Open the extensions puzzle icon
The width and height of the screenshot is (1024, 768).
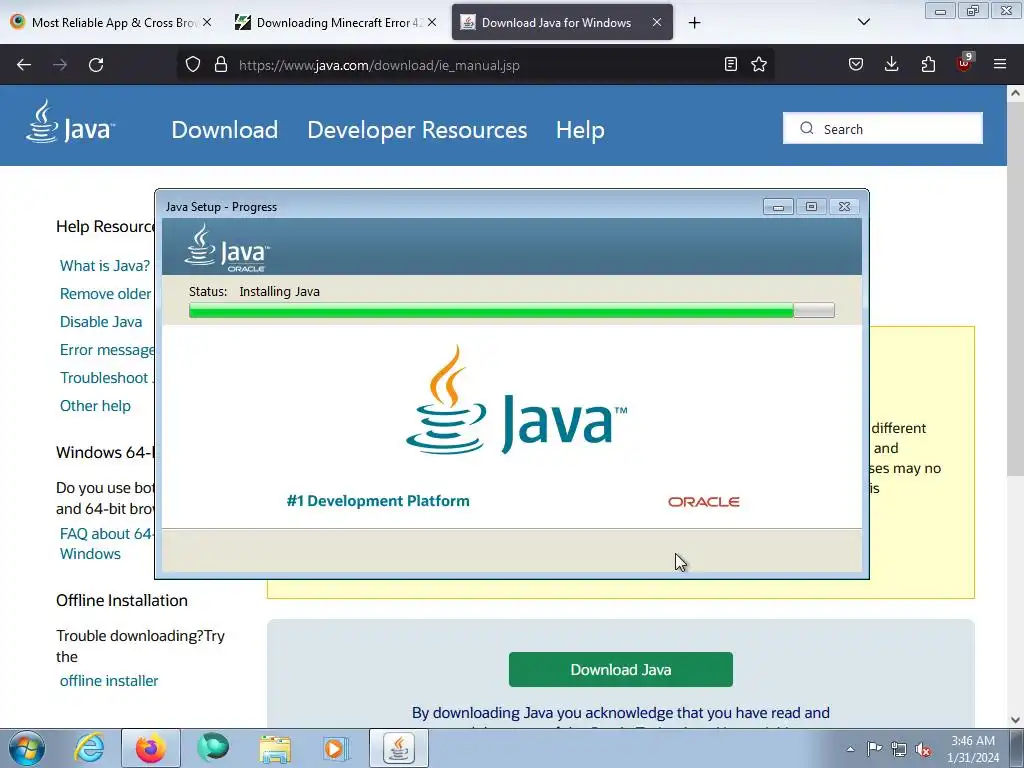pyautogui.click(x=928, y=64)
